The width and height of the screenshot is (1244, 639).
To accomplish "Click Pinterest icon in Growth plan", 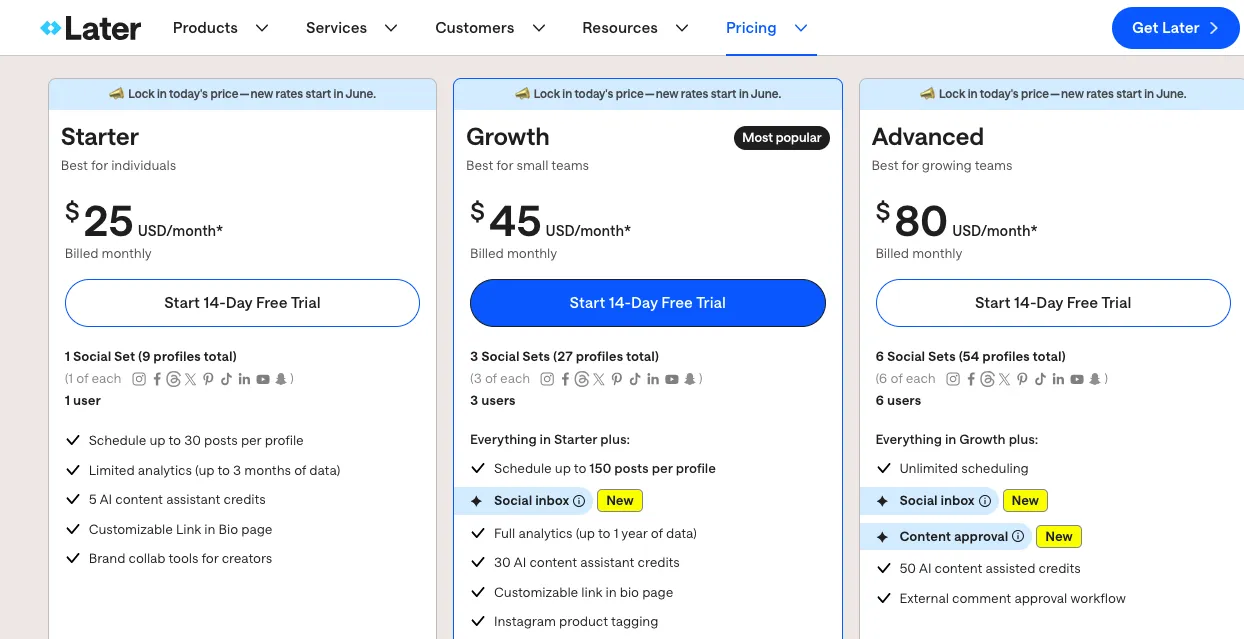I will [617, 379].
